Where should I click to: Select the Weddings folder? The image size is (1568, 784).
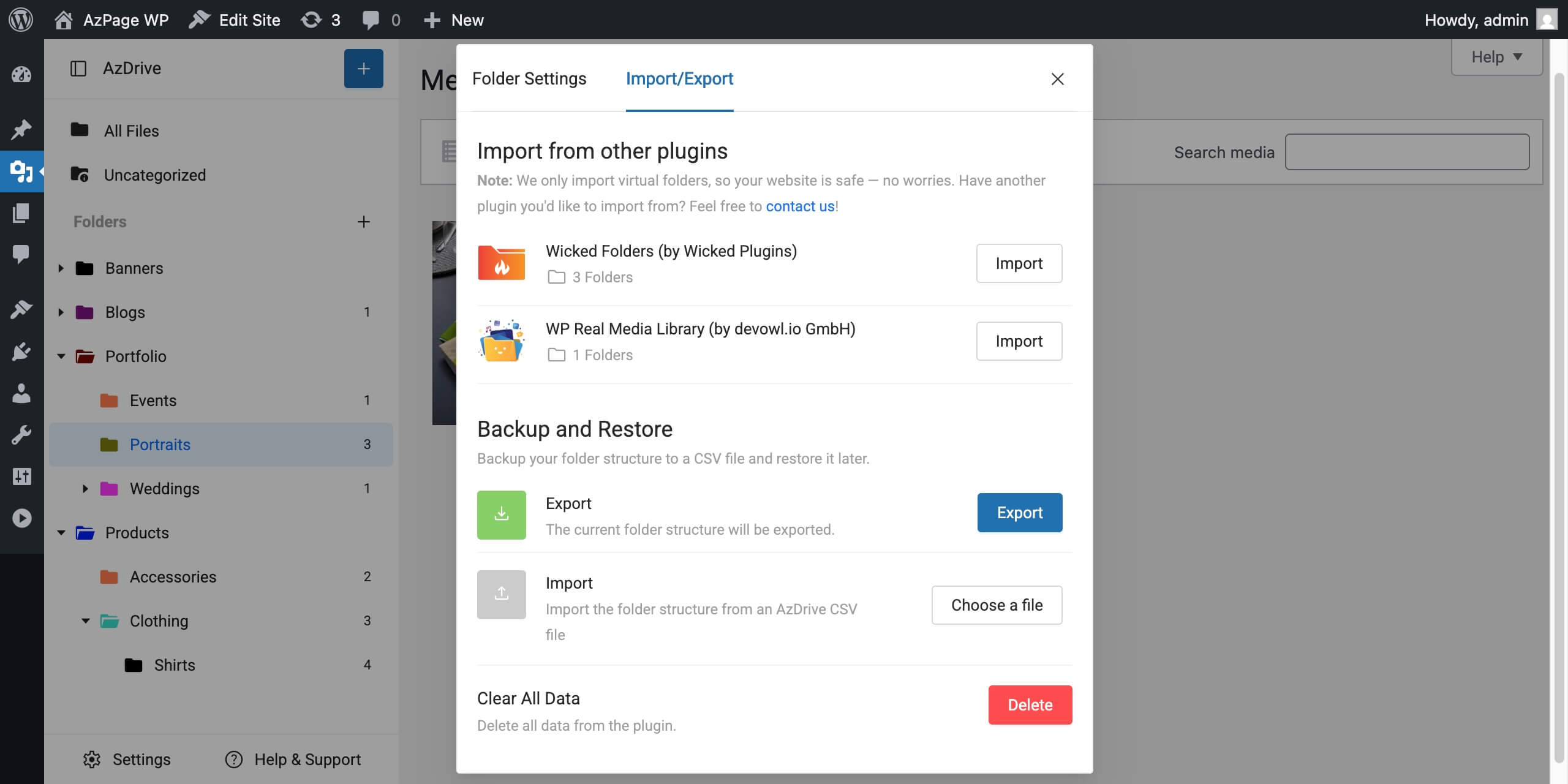point(221,489)
